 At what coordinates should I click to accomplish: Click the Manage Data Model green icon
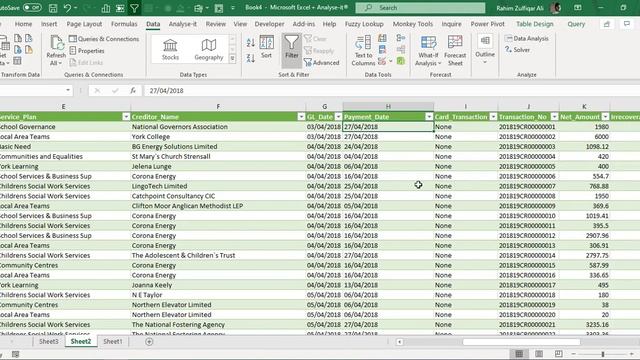click(401, 61)
